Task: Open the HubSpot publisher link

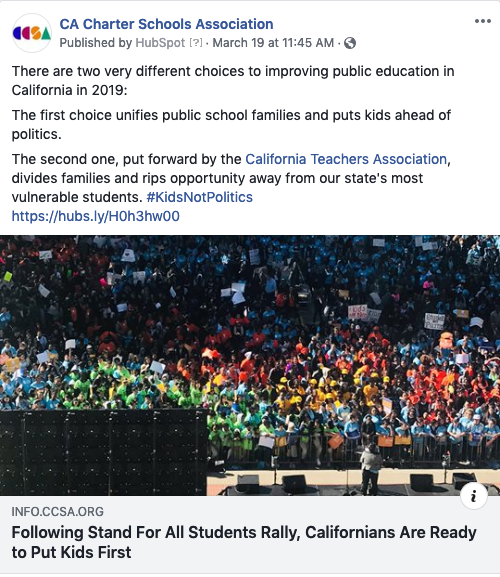Action: click(160, 43)
